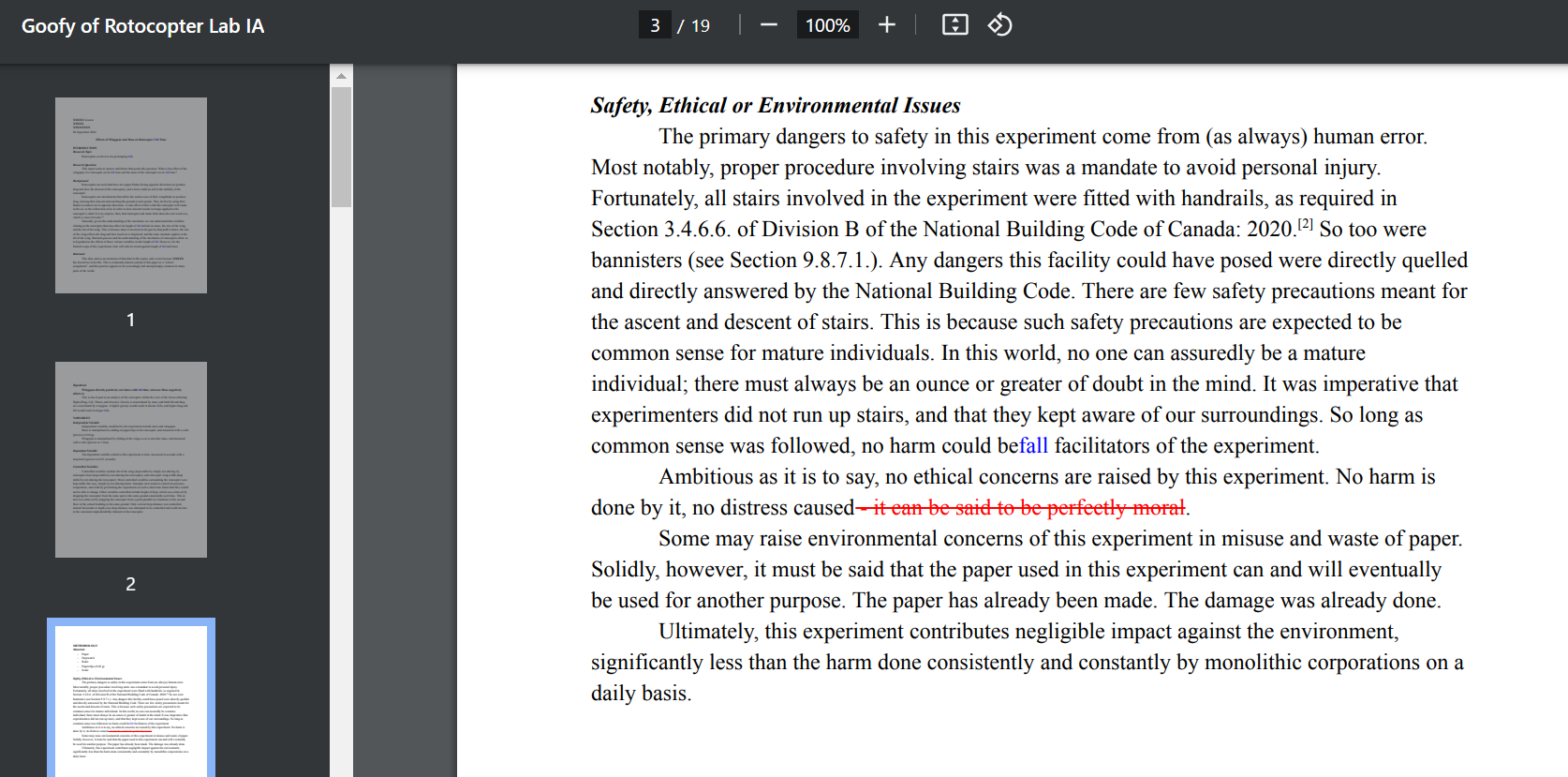Rotate the document counterclockwise
Image resolution: width=1568 pixels, height=777 pixels.
pos(999,25)
